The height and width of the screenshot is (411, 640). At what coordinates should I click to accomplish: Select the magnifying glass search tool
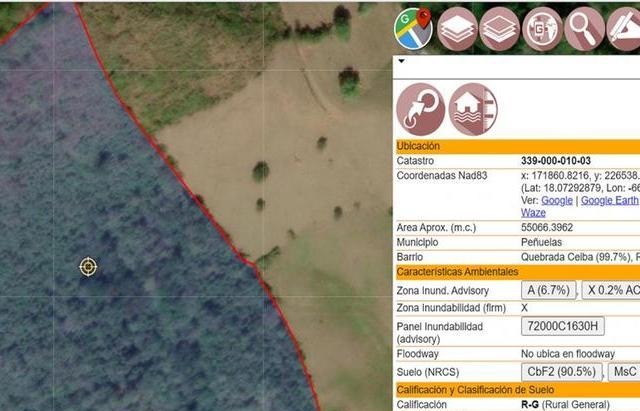[584, 29]
